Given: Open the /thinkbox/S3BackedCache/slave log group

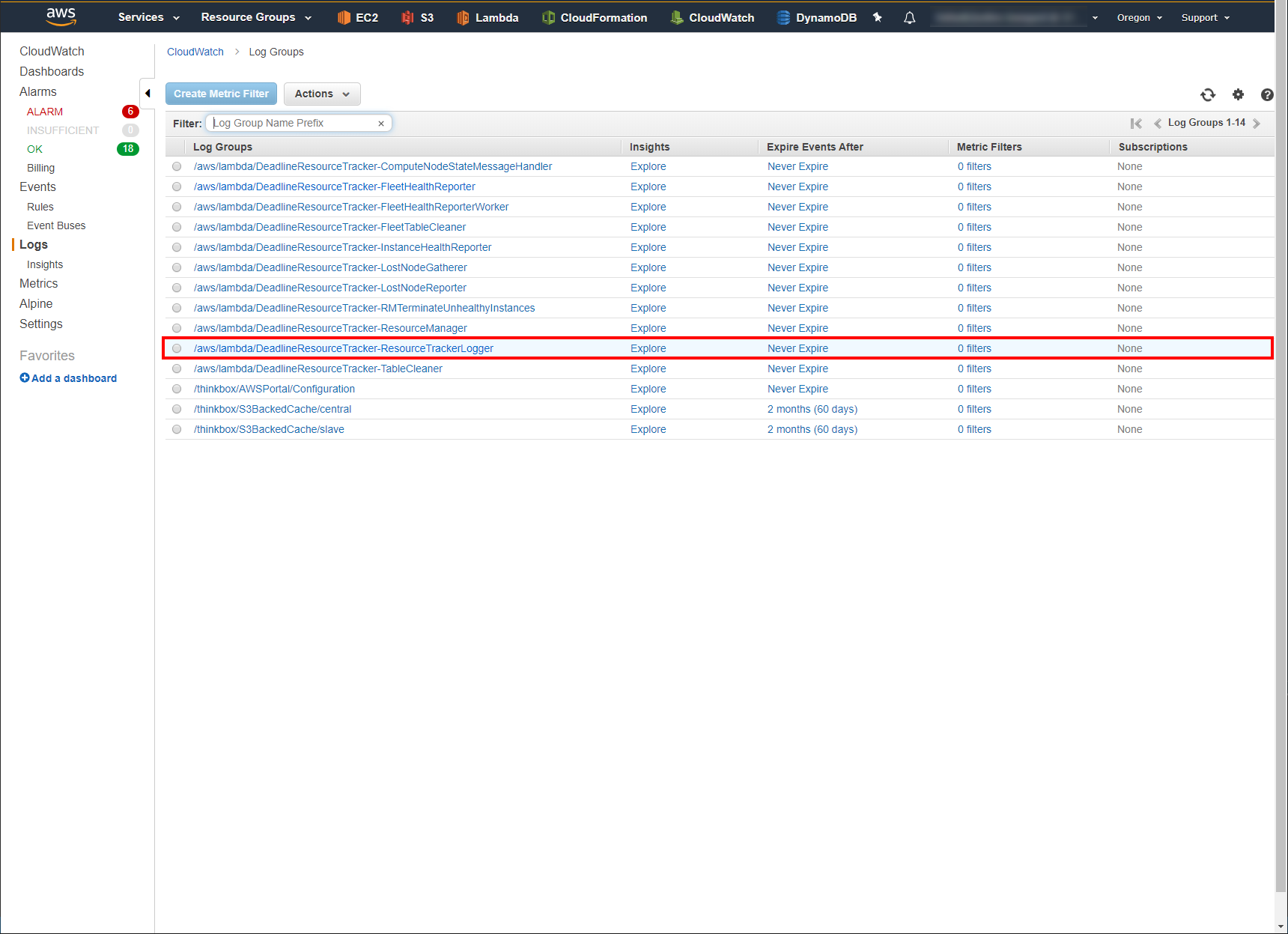Looking at the screenshot, I should pos(269,429).
